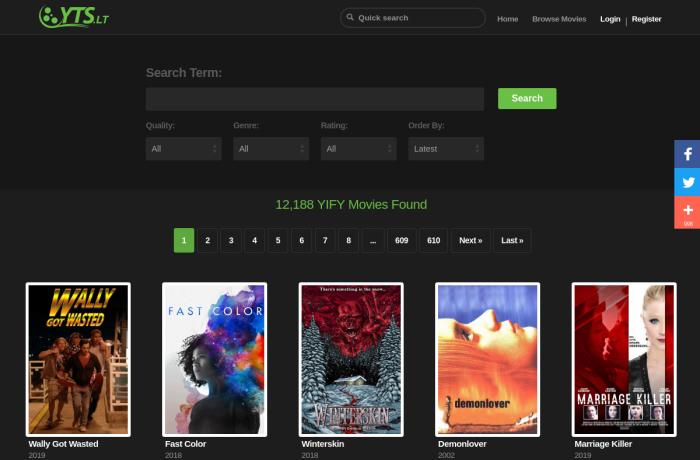The width and height of the screenshot is (700, 460).
Task: Go to results page 2
Action: pos(208,240)
